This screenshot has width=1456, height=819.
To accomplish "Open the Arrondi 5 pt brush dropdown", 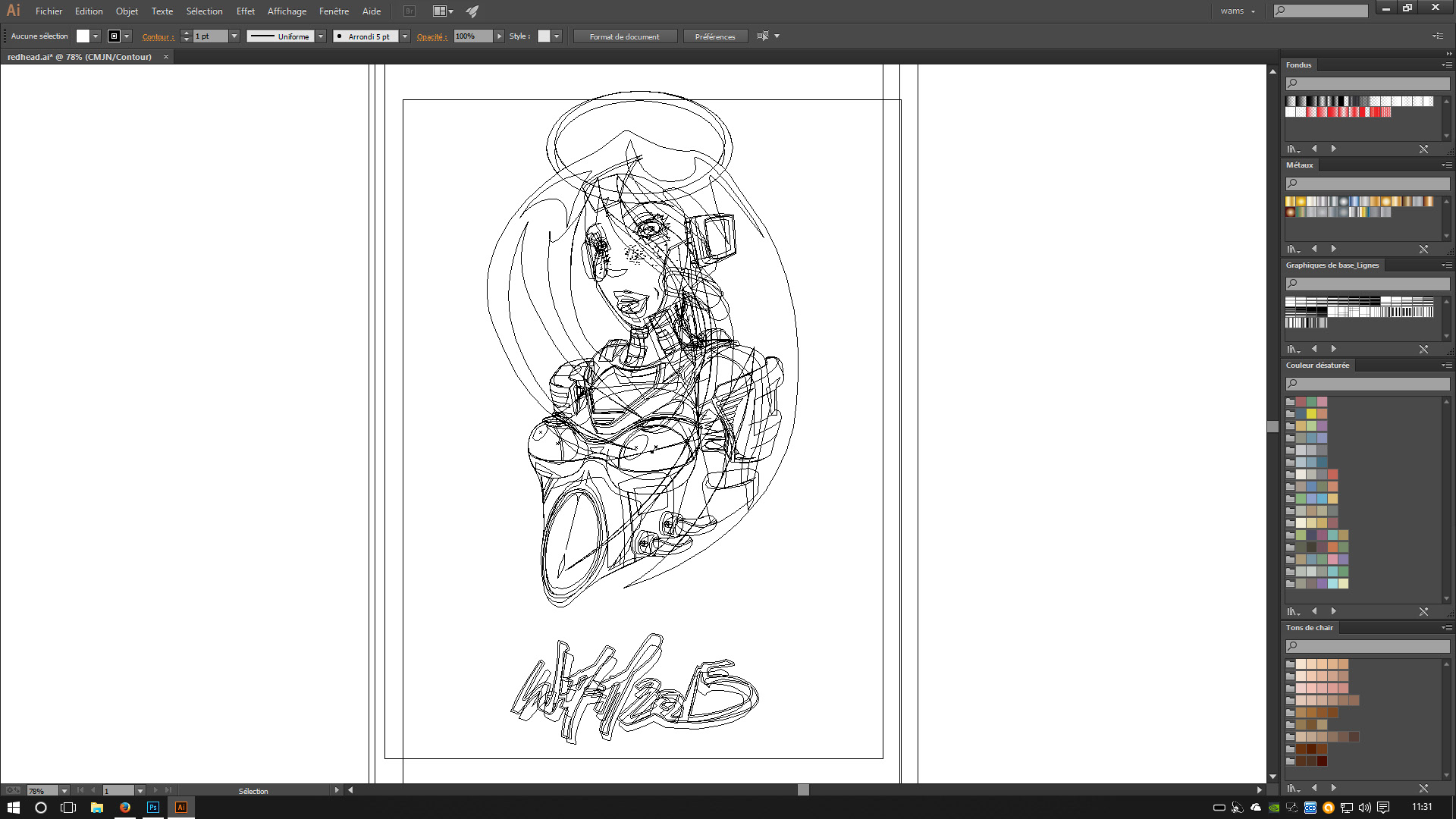I will point(405,36).
